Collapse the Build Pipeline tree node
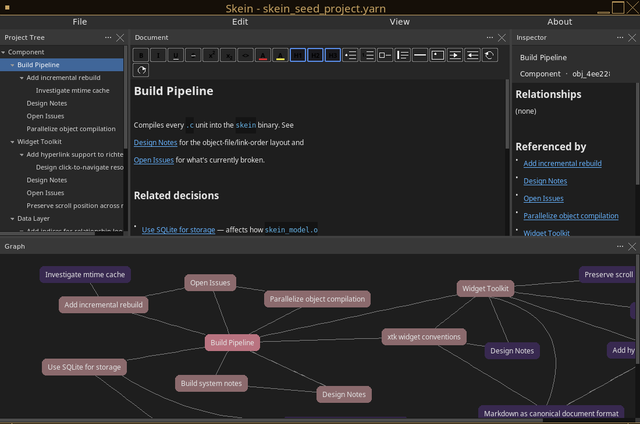The height and width of the screenshot is (424, 640). (12, 65)
